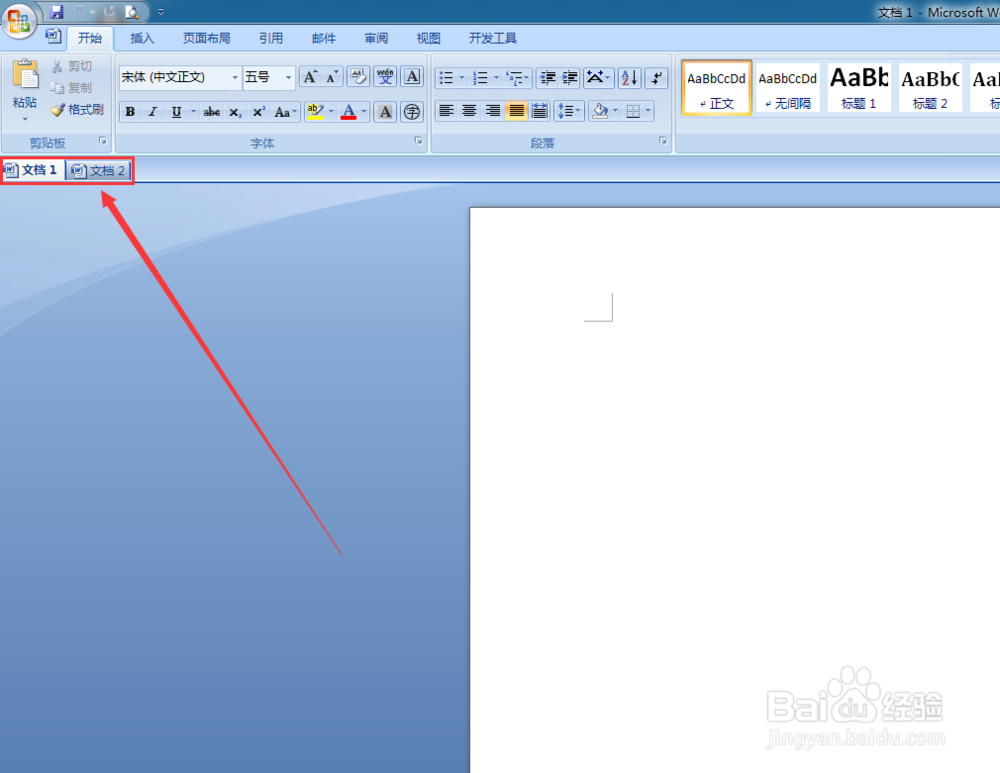
Task: Align text right
Action: pos(493,111)
